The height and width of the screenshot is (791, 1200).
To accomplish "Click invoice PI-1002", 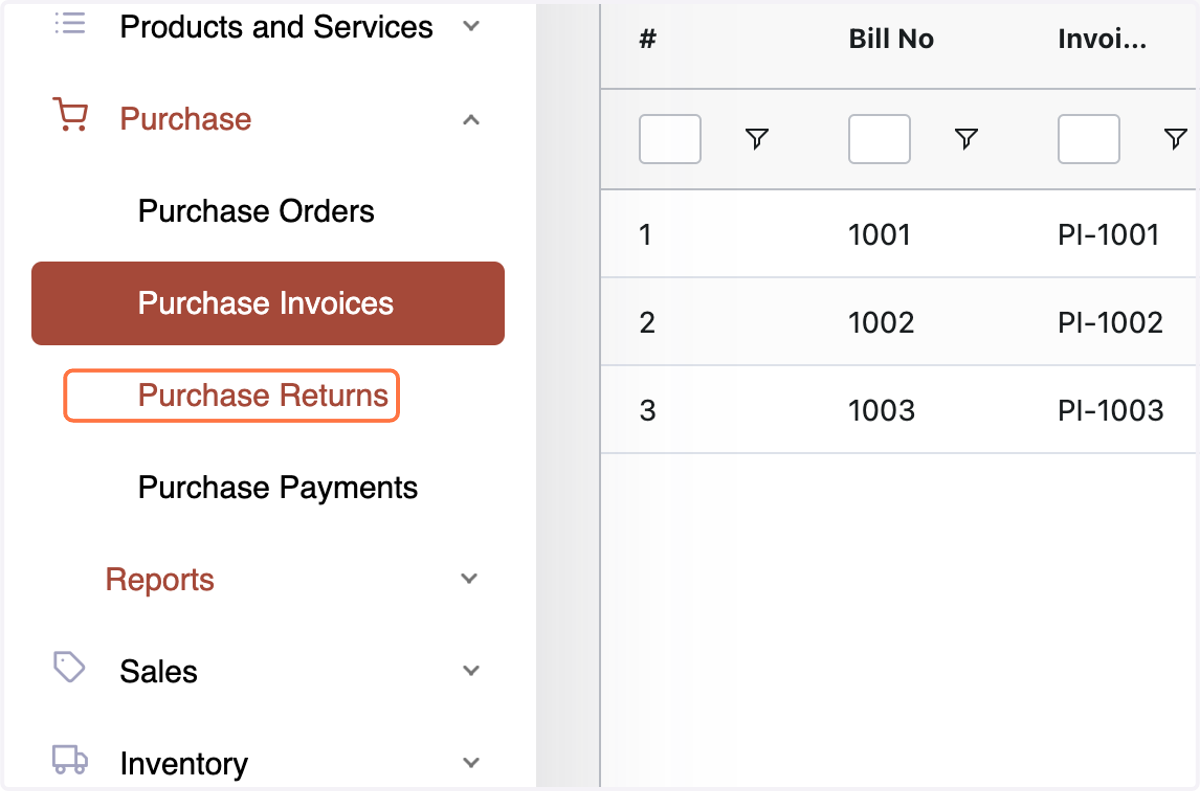I will pos(1111,323).
